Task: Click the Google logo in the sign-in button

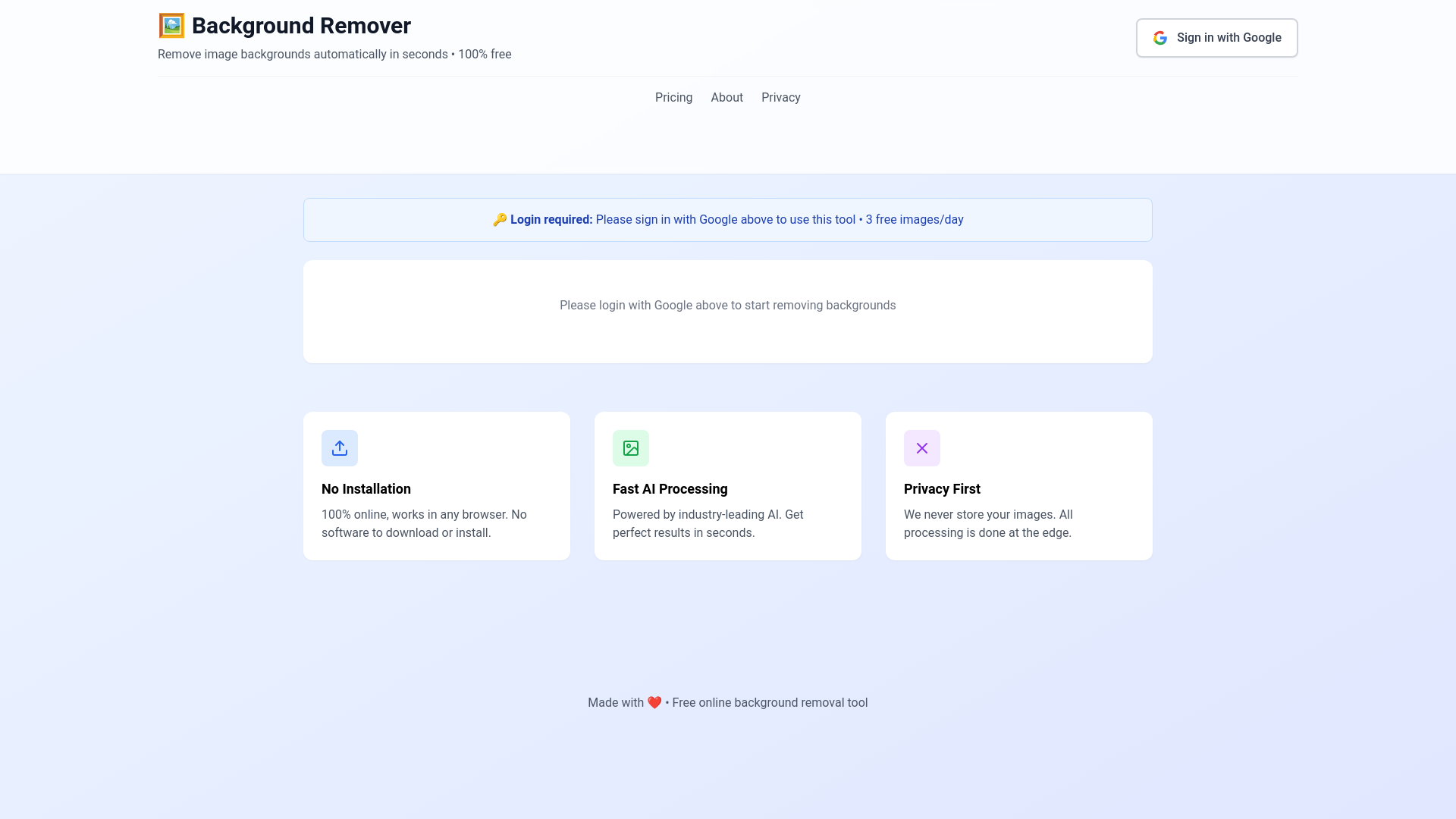Action: (x=1160, y=38)
